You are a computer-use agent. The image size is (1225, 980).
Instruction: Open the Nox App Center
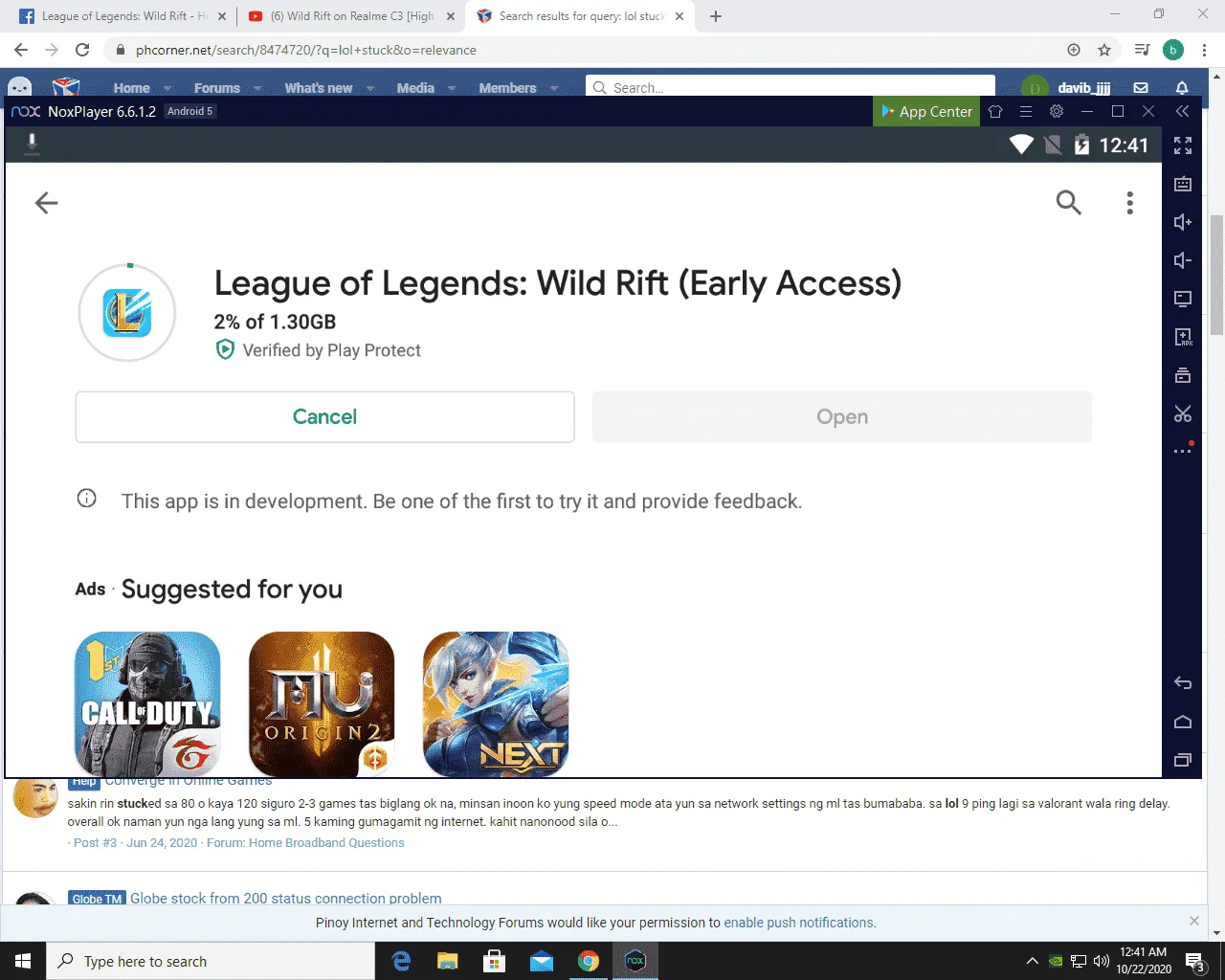pyautogui.click(x=926, y=111)
